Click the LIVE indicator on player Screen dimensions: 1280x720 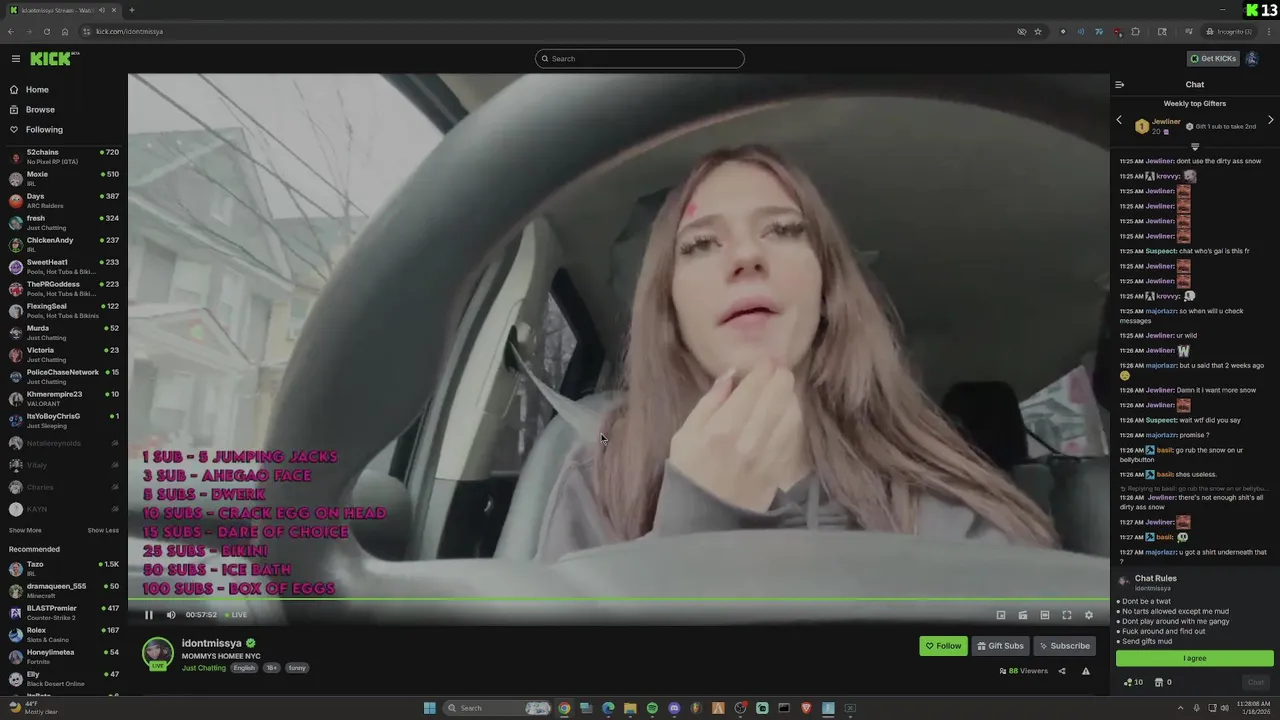(236, 615)
